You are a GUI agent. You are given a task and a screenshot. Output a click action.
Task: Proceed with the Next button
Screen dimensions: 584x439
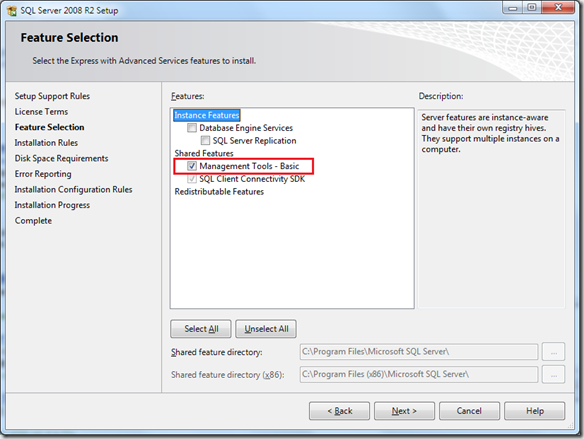pos(404,411)
